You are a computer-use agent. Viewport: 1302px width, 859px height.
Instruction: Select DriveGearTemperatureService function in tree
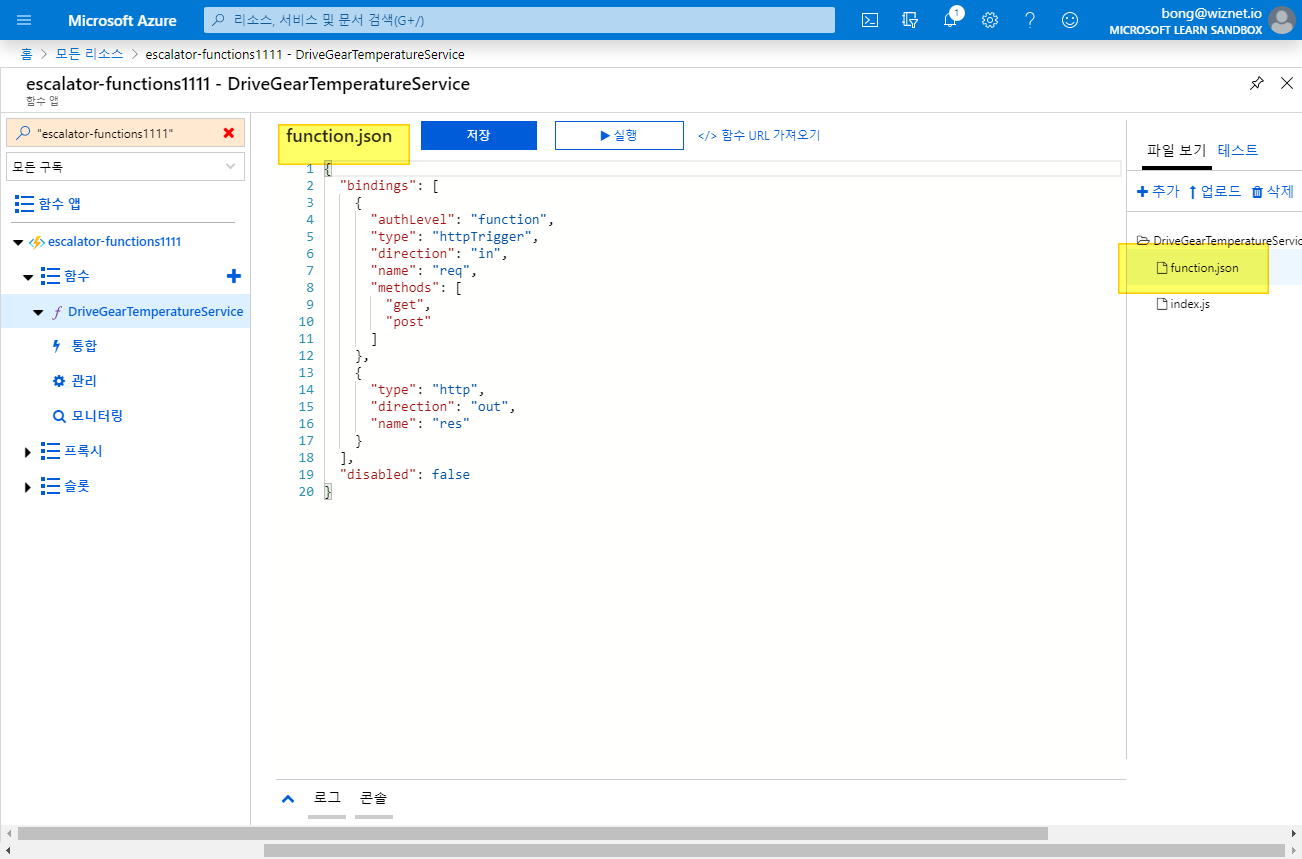(155, 312)
